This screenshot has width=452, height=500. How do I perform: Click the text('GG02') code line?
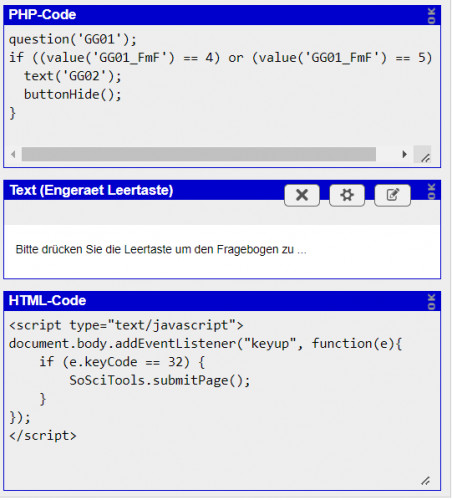tap(73, 76)
